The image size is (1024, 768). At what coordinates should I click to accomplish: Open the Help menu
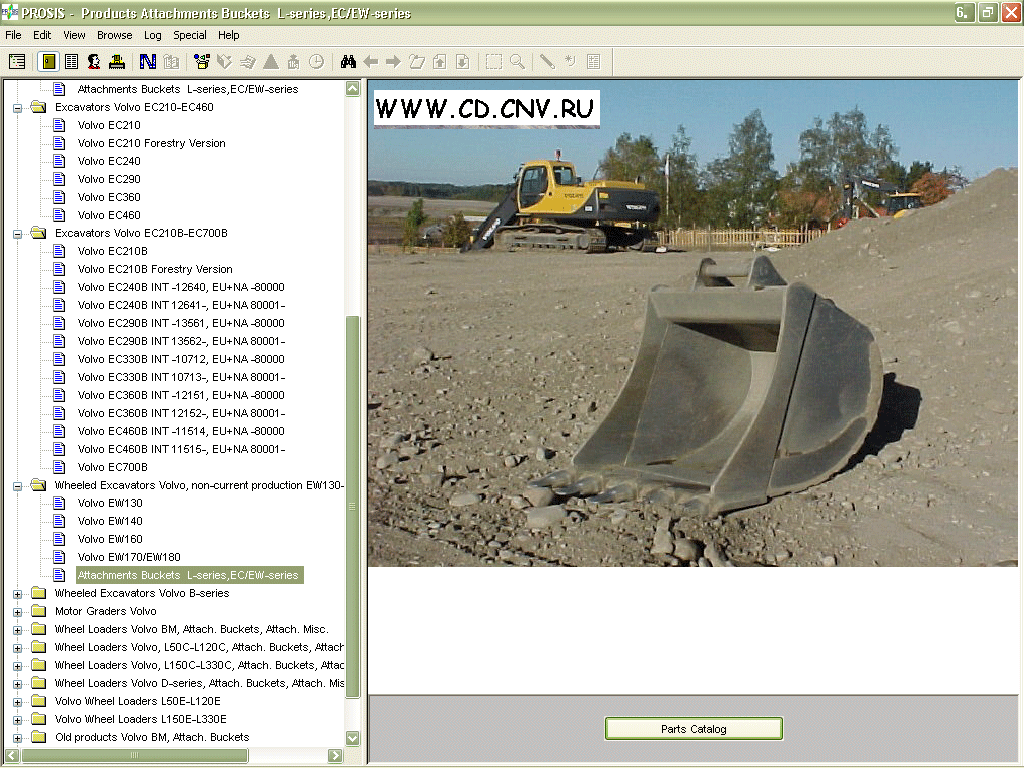(x=229, y=35)
